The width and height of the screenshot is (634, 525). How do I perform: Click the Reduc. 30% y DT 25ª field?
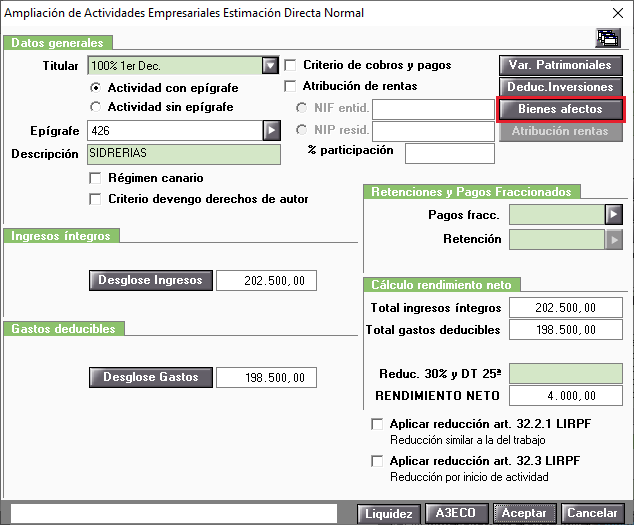[566, 373]
